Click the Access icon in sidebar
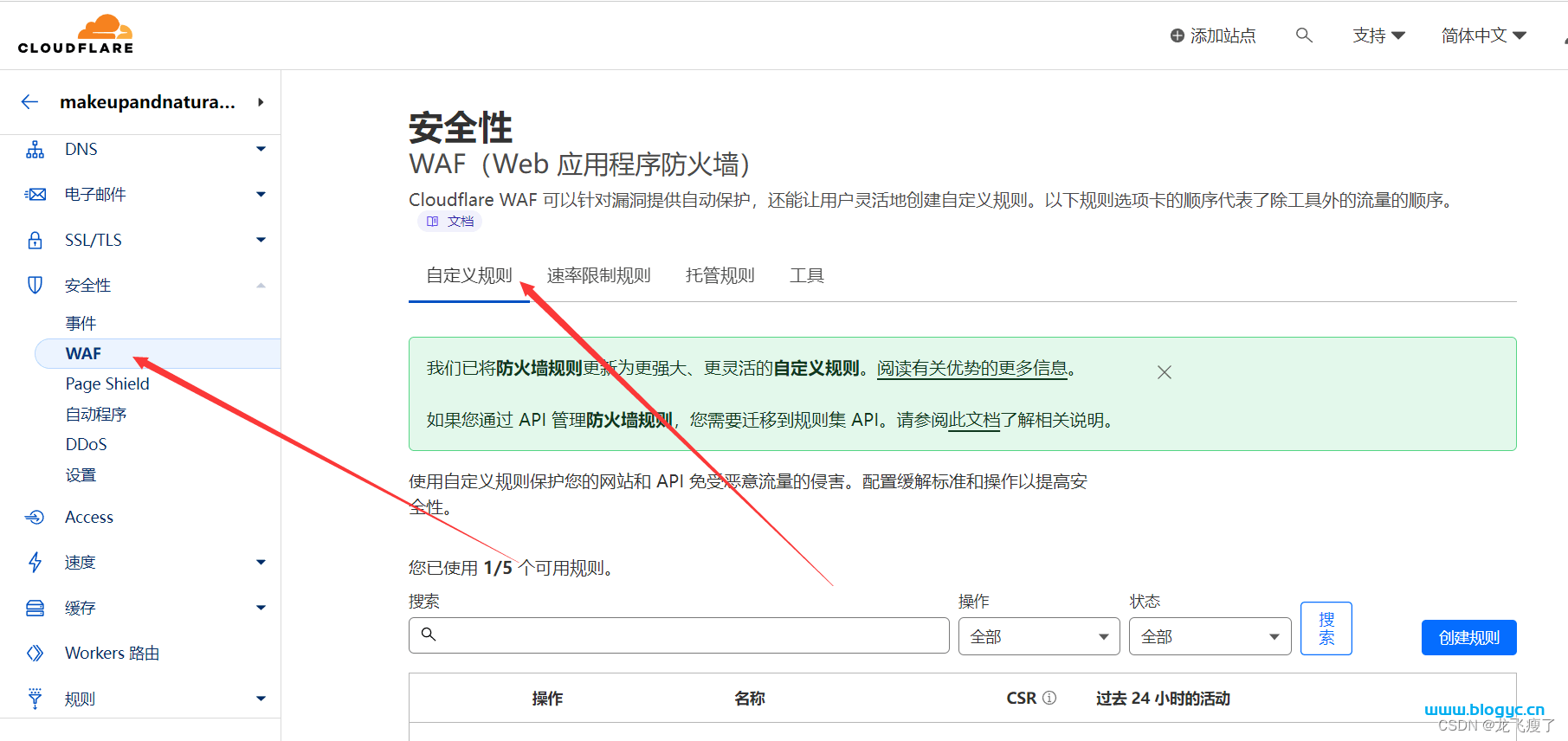Image resolution: width=1568 pixels, height=741 pixels. click(x=35, y=517)
